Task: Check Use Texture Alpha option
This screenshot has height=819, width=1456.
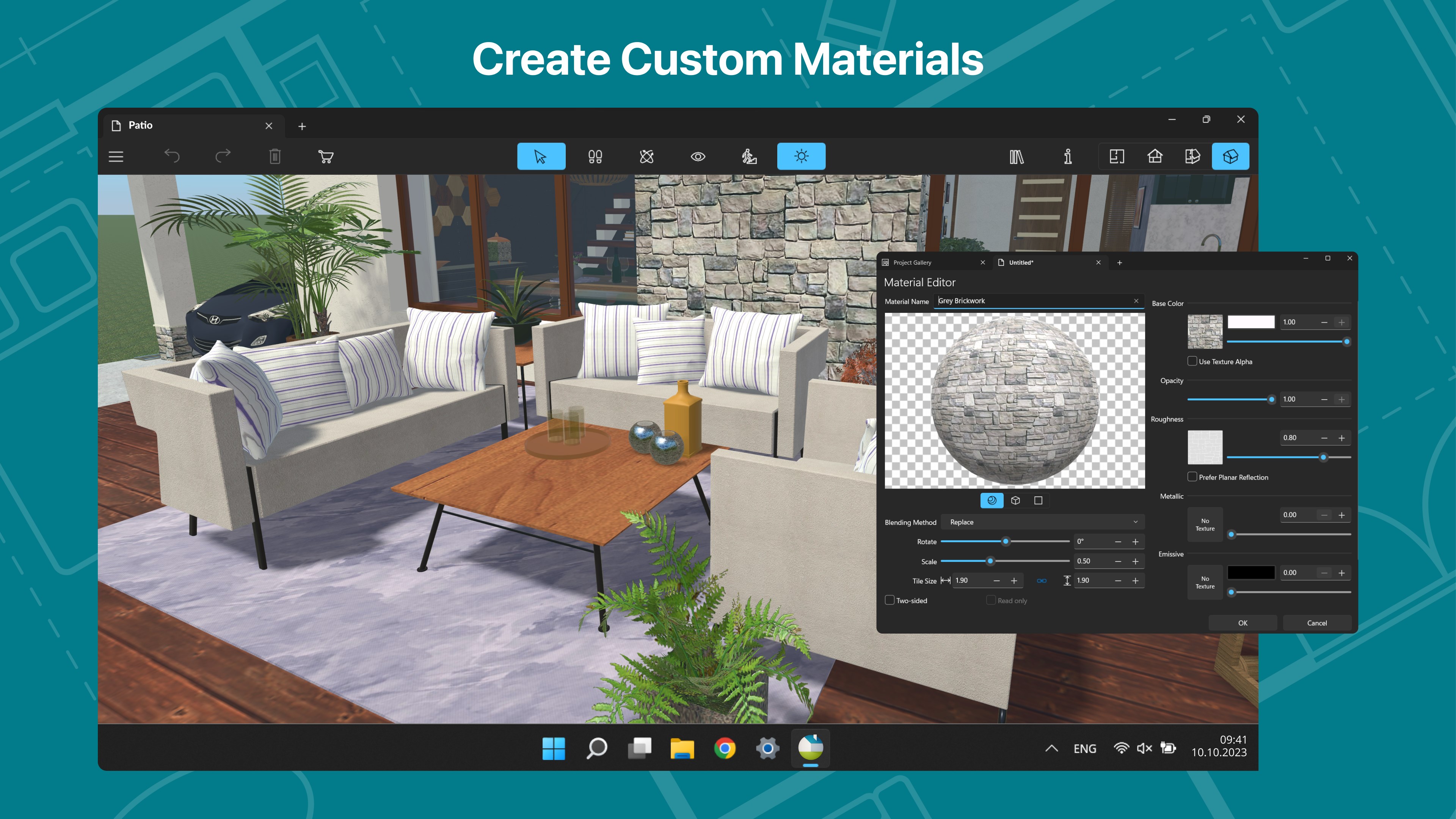Action: (1192, 361)
